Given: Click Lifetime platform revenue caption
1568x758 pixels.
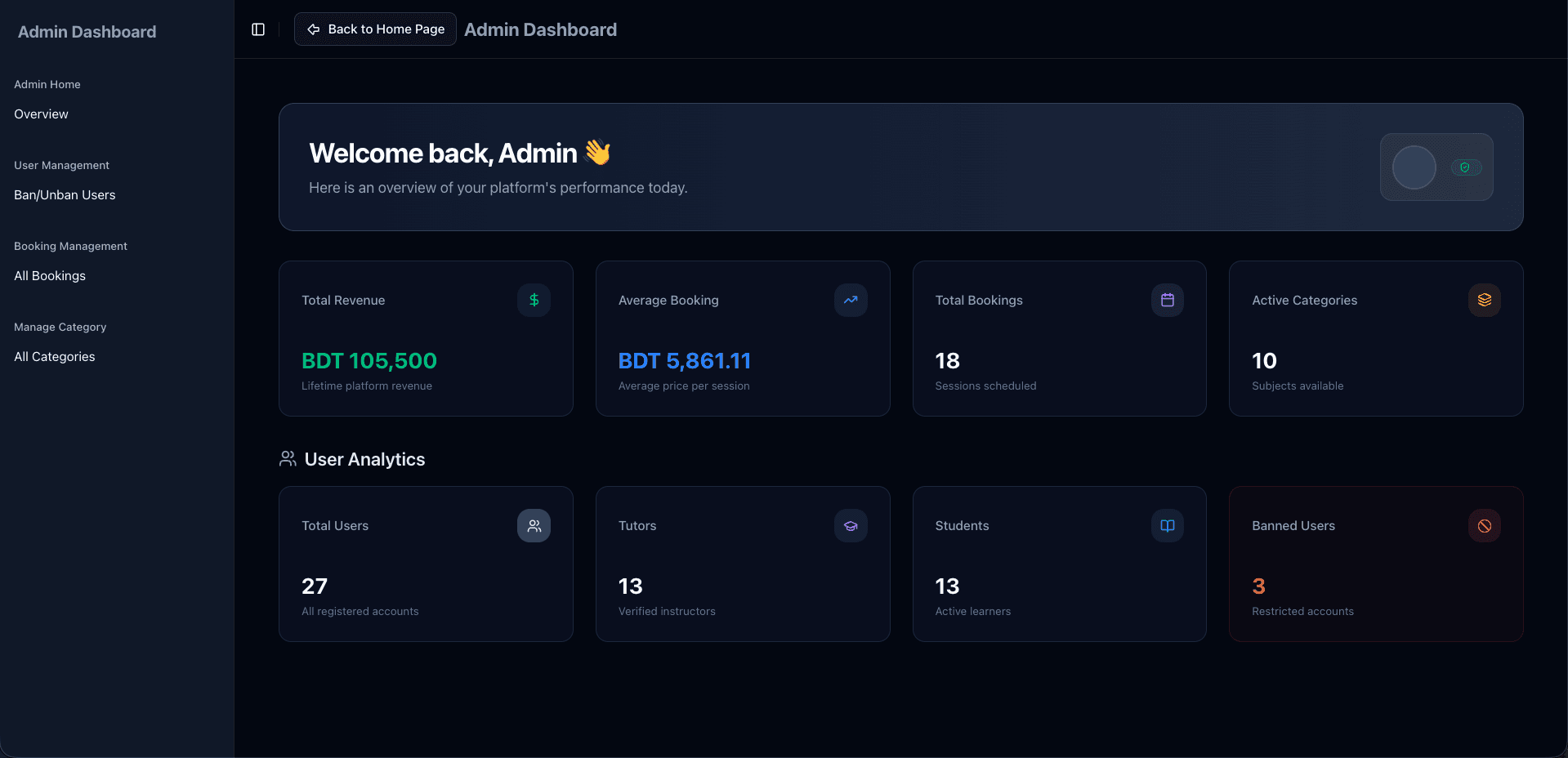Looking at the screenshot, I should point(367,386).
